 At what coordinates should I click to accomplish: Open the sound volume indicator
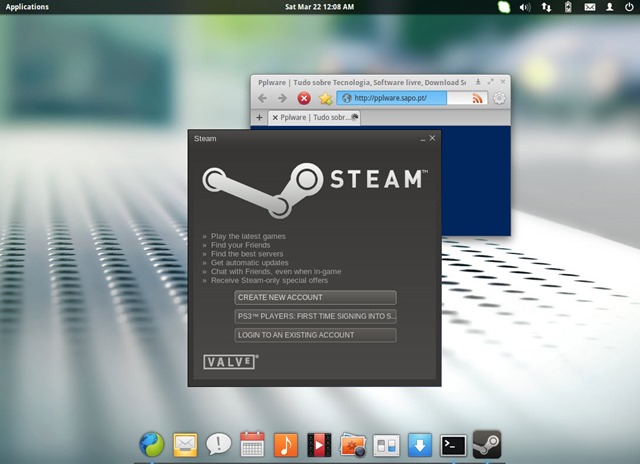tap(525, 7)
